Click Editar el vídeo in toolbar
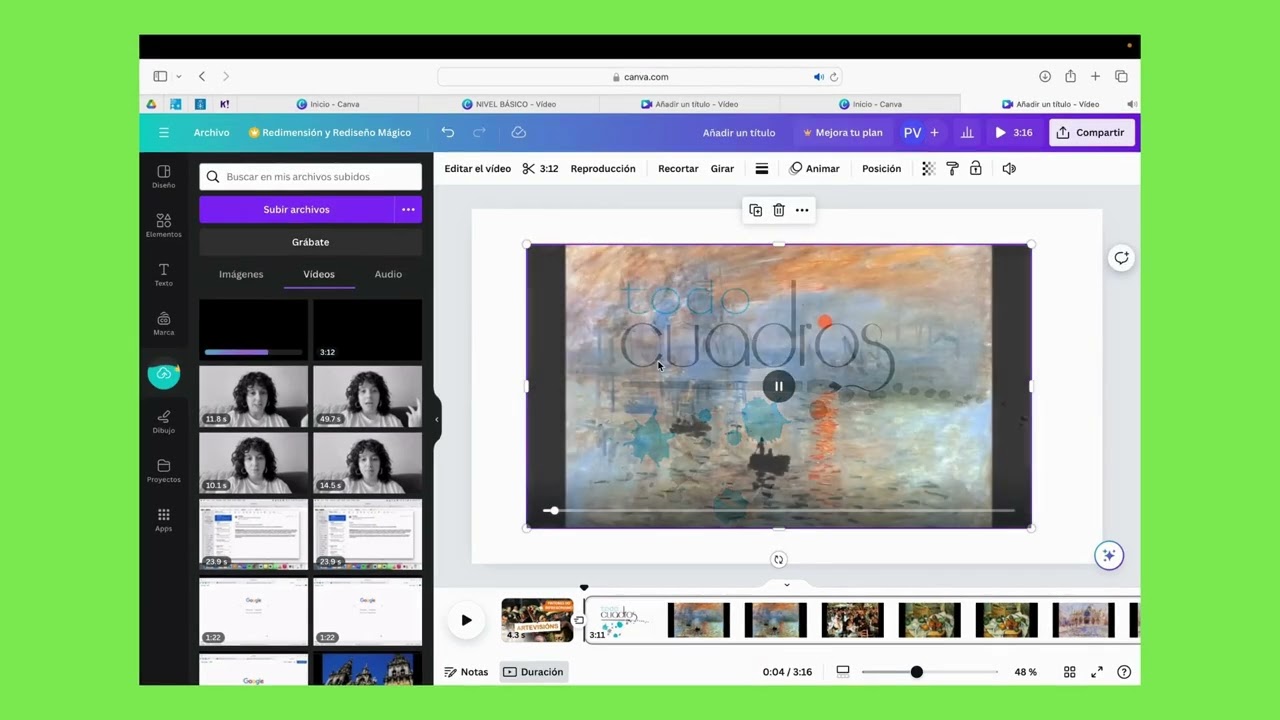The width and height of the screenshot is (1280, 720). click(477, 169)
